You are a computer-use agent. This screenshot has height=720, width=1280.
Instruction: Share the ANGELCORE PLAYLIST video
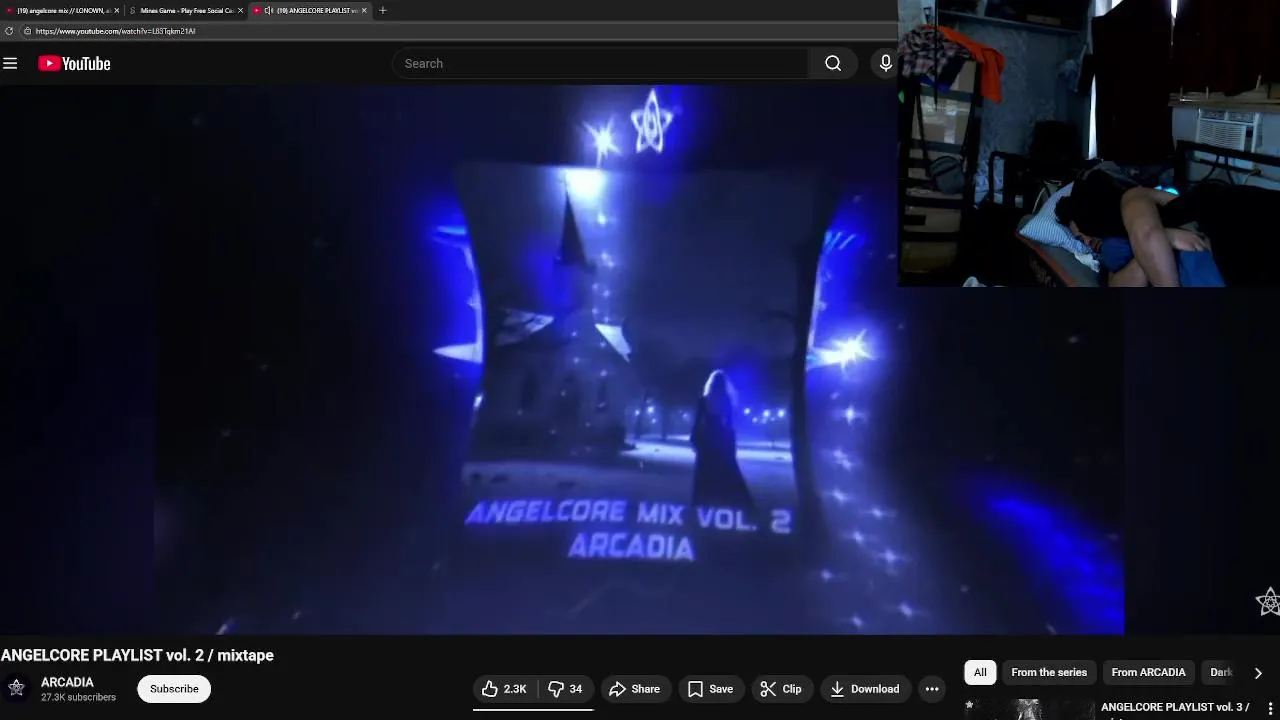click(x=635, y=689)
